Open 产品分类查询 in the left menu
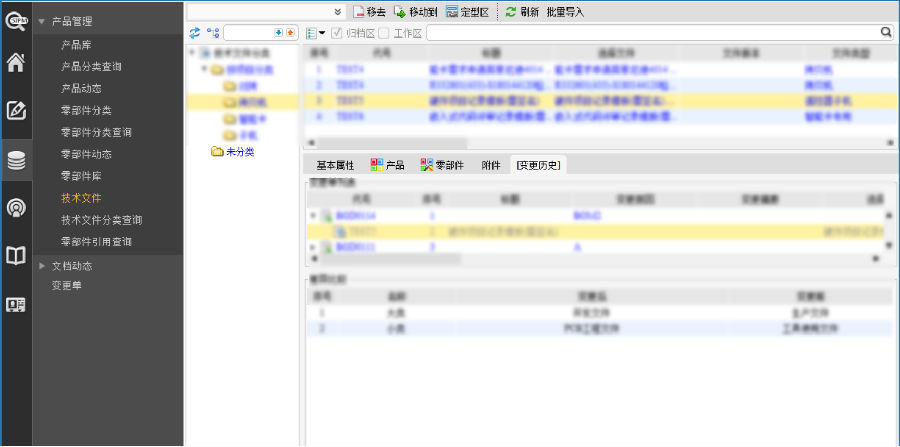 (x=91, y=67)
